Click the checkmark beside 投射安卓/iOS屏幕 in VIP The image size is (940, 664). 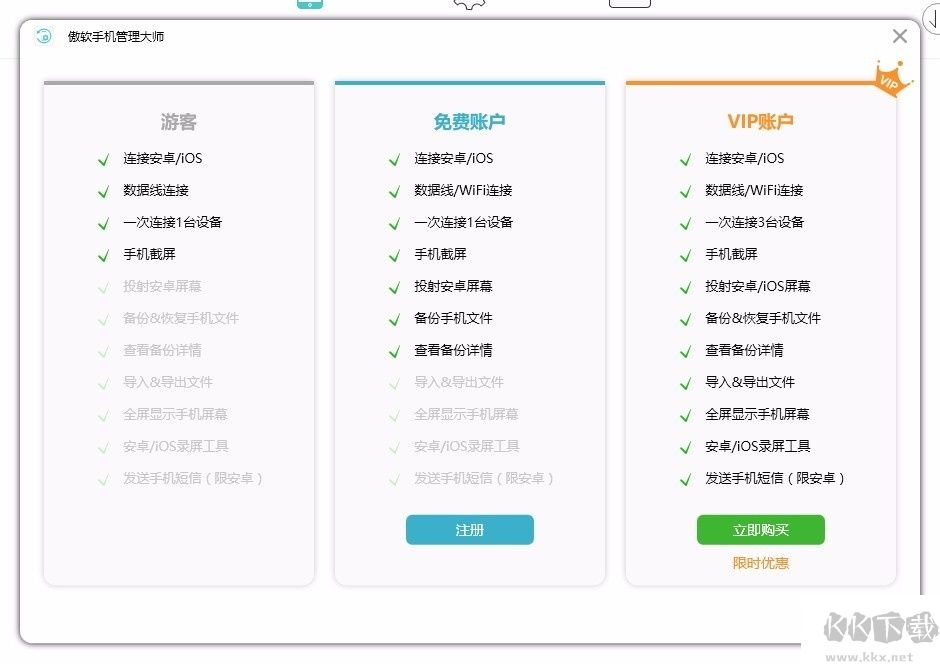click(686, 286)
